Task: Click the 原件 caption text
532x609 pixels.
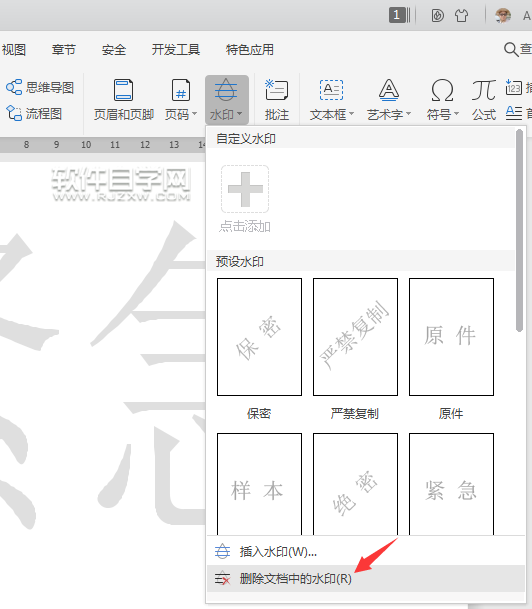Action: click(451, 413)
